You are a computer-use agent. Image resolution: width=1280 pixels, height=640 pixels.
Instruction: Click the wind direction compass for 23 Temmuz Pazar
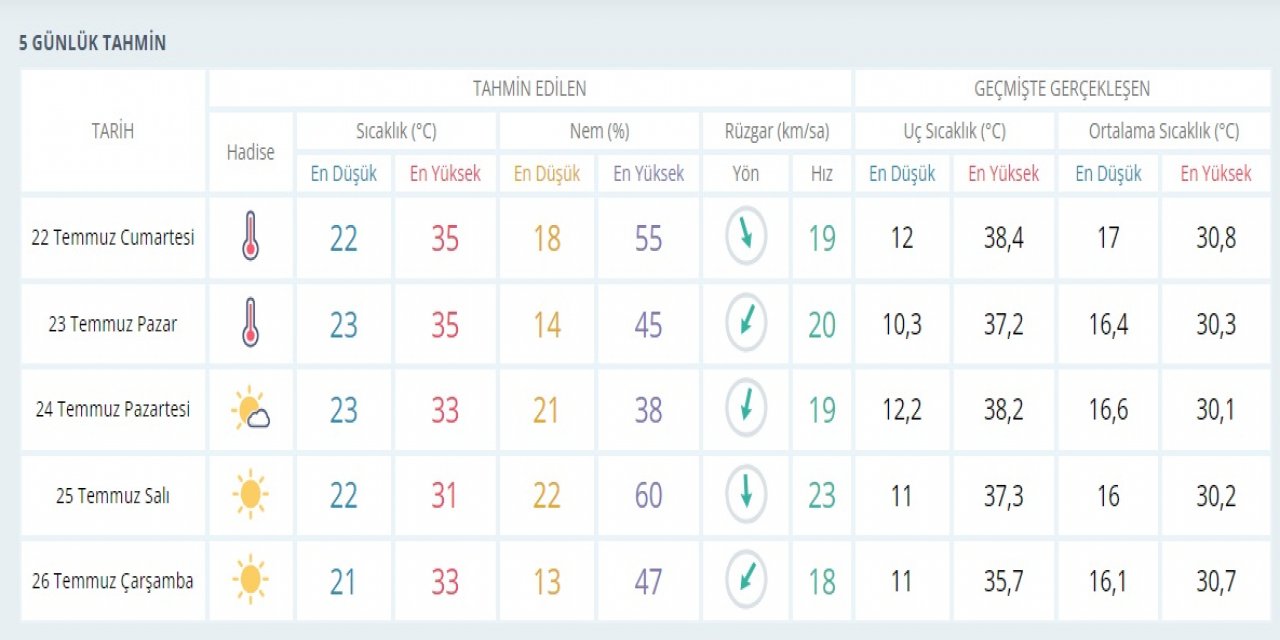point(745,323)
